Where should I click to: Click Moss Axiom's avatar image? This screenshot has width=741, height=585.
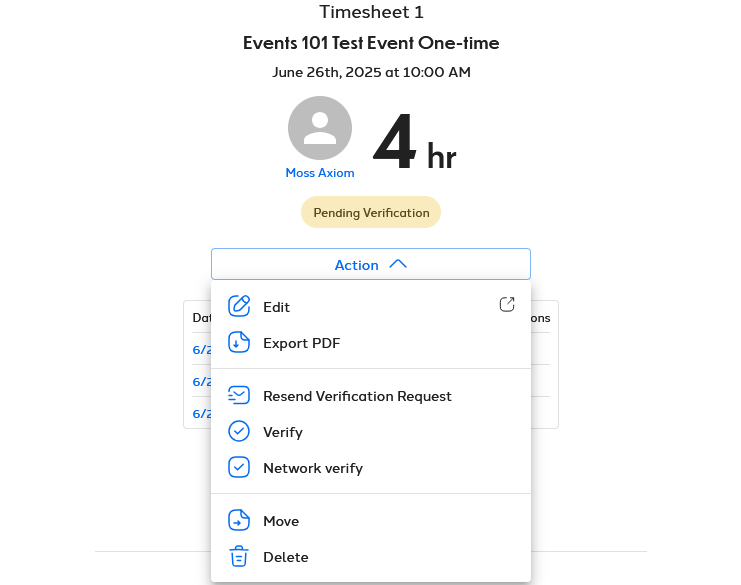pyautogui.click(x=320, y=128)
